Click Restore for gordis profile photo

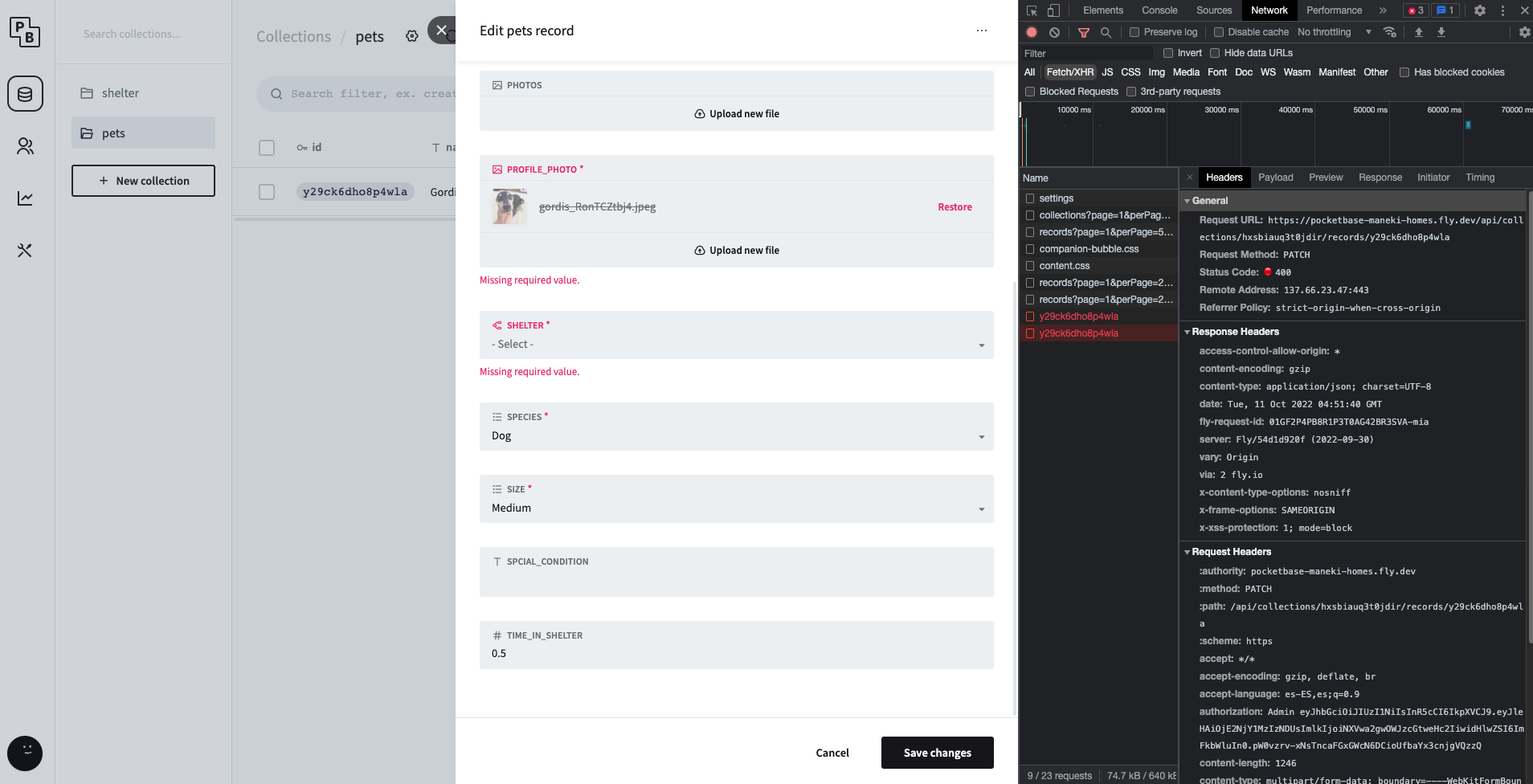click(955, 207)
